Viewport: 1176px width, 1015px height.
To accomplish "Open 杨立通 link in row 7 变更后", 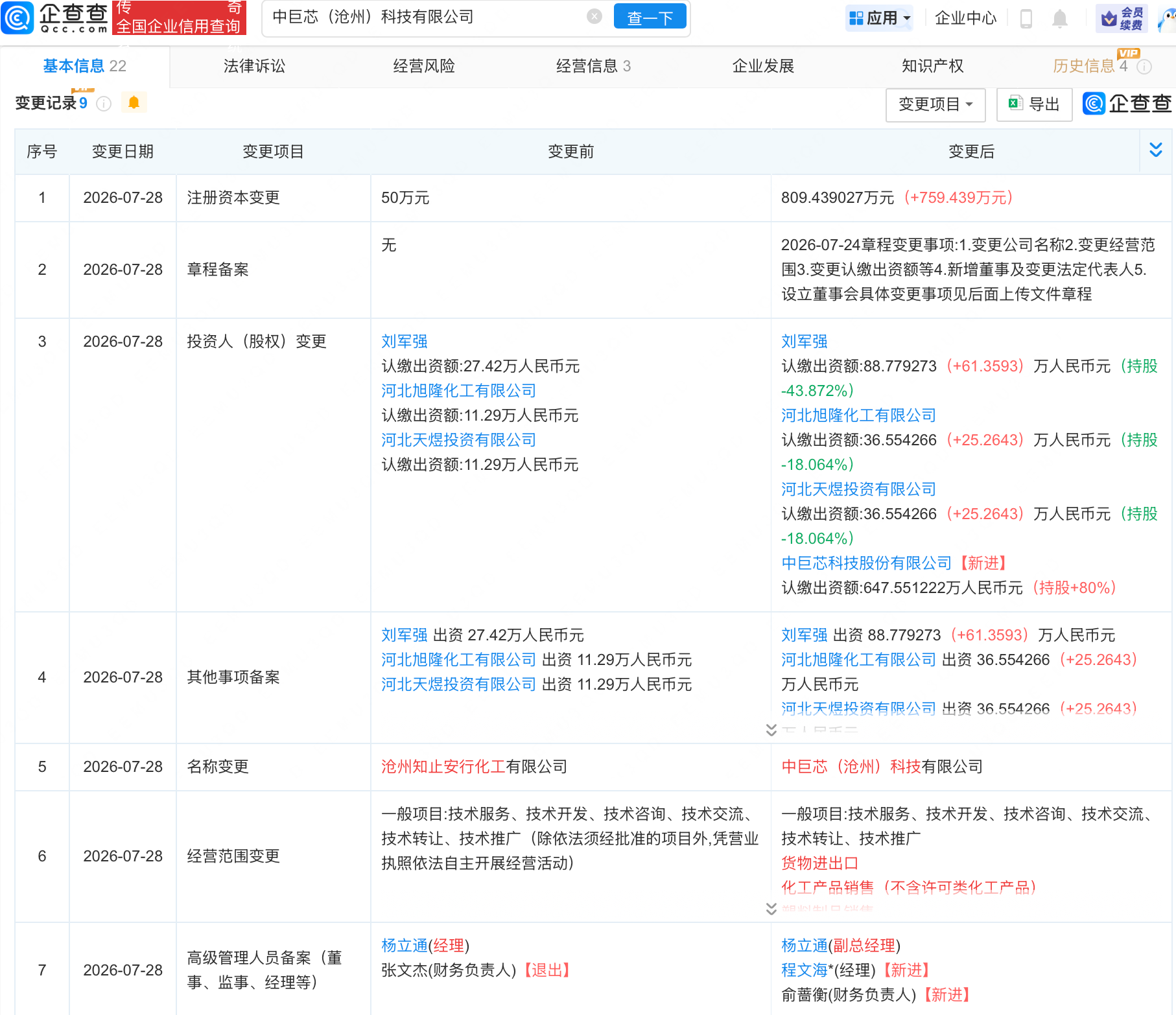I will [x=804, y=946].
